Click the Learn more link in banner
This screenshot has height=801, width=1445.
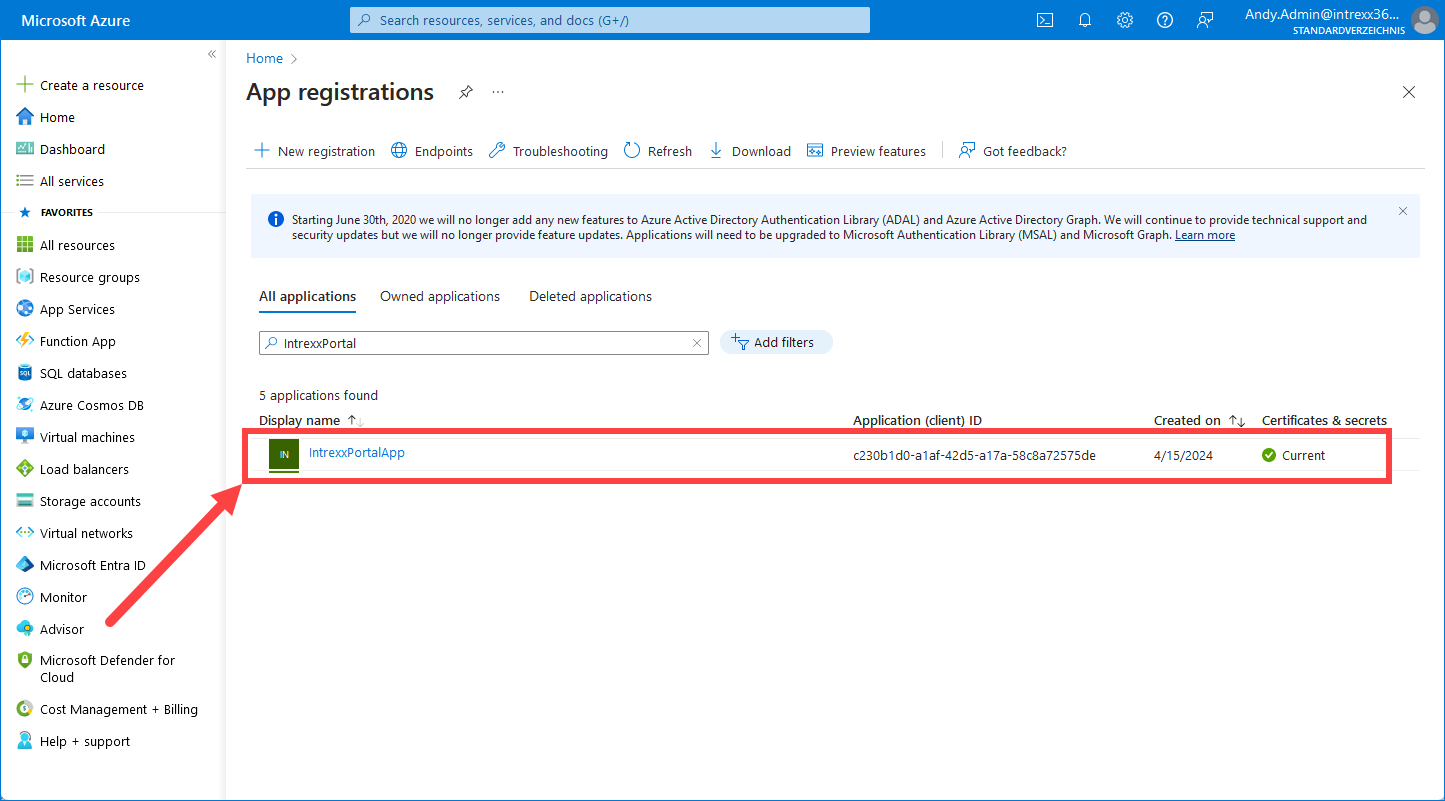pyautogui.click(x=1205, y=235)
